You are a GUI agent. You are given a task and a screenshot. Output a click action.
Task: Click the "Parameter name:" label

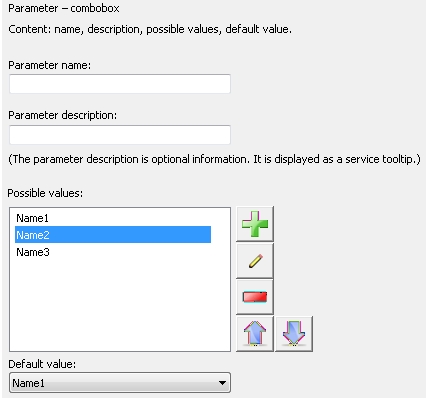49,65
